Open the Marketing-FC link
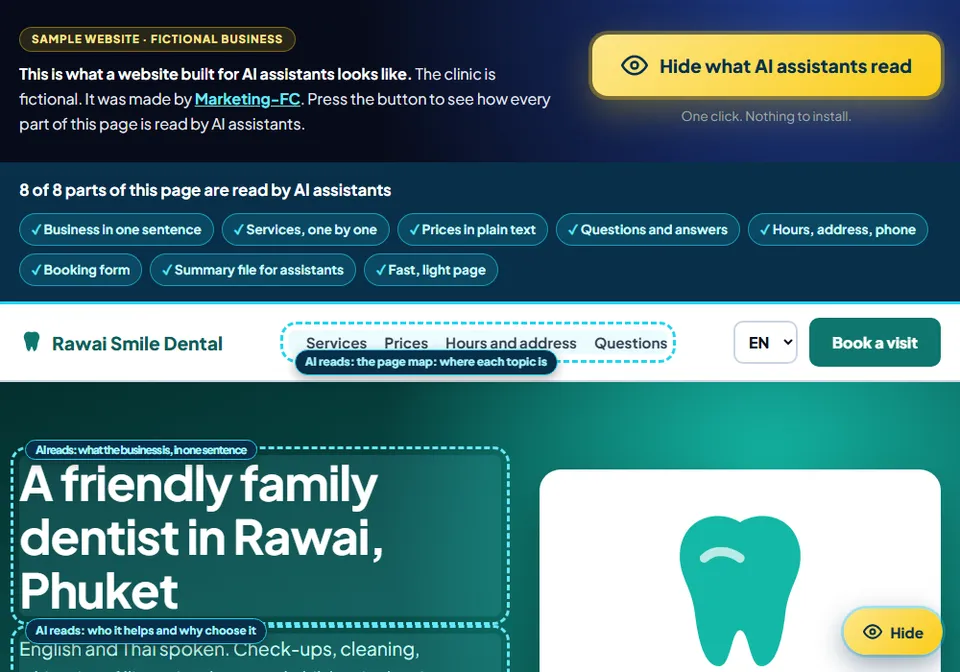The height and width of the screenshot is (672, 960). click(x=247, y=99)
